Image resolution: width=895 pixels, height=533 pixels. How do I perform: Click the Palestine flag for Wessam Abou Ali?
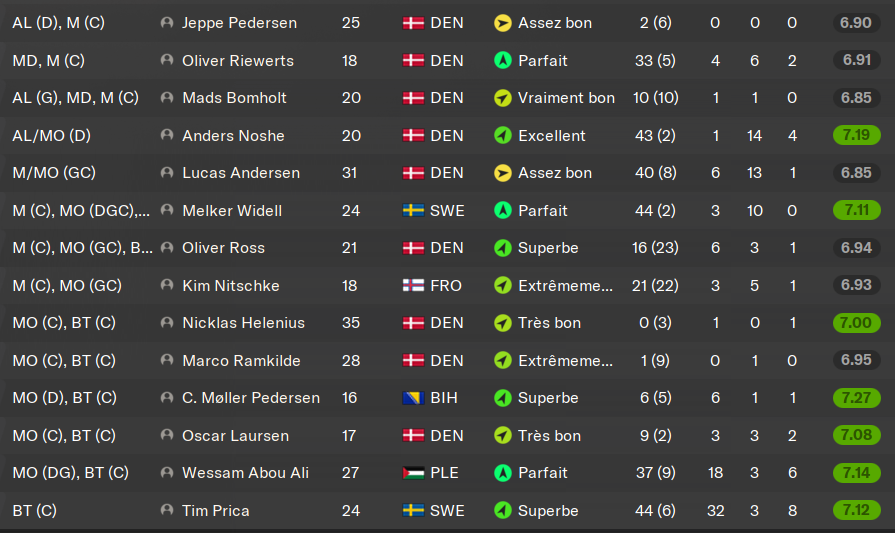click(413, 473)
